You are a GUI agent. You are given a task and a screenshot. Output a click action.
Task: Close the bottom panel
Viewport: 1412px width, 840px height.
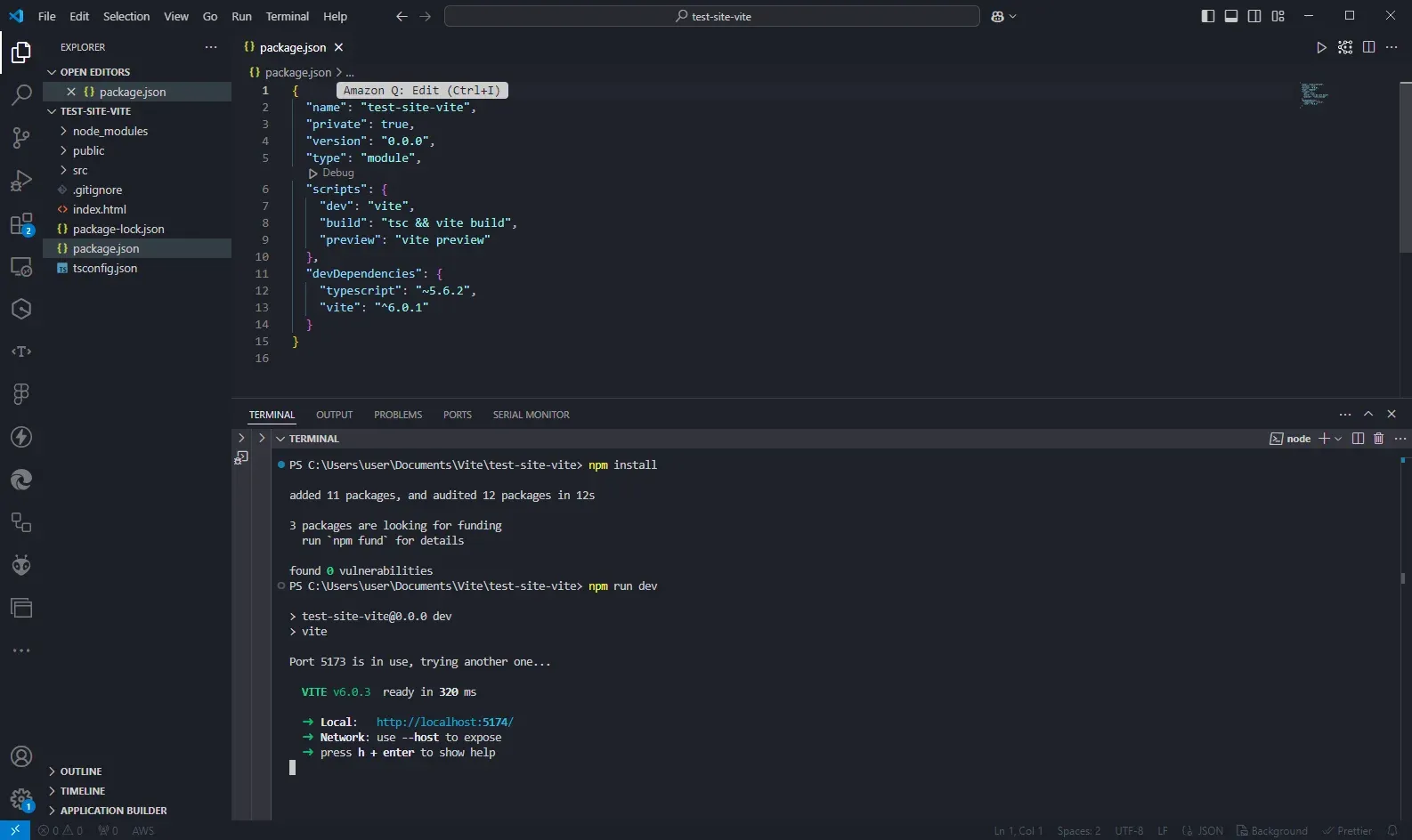pos(1392,414)
